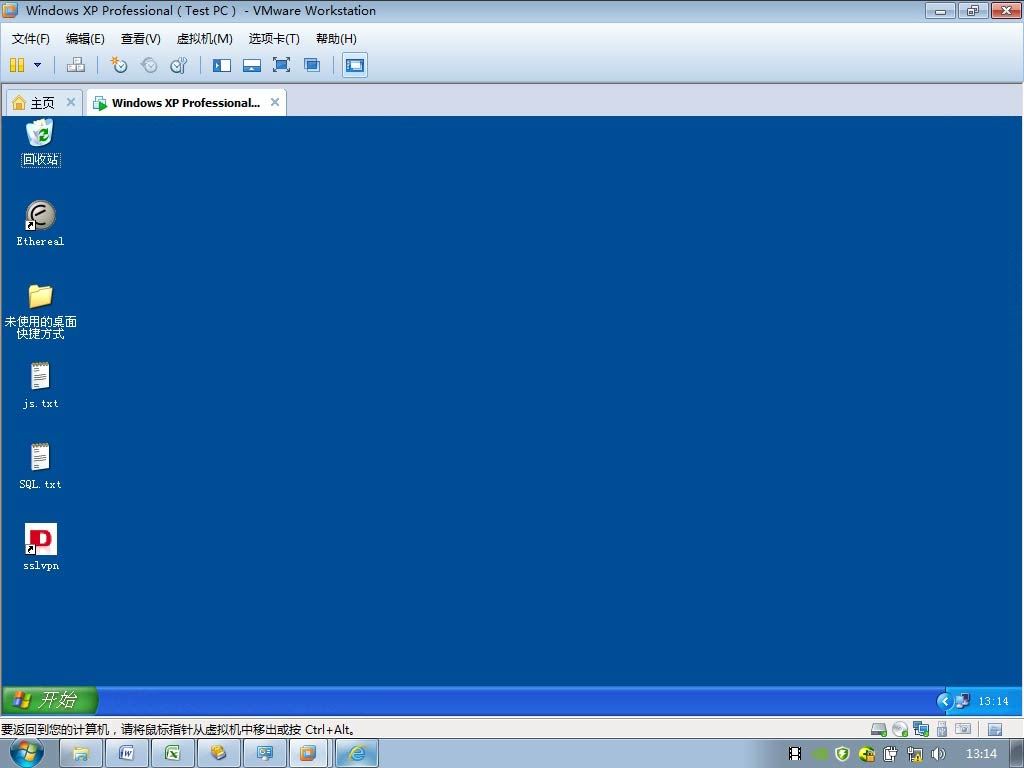
Task: Open Excel from the host taskbar
Action: pos(172,754)
